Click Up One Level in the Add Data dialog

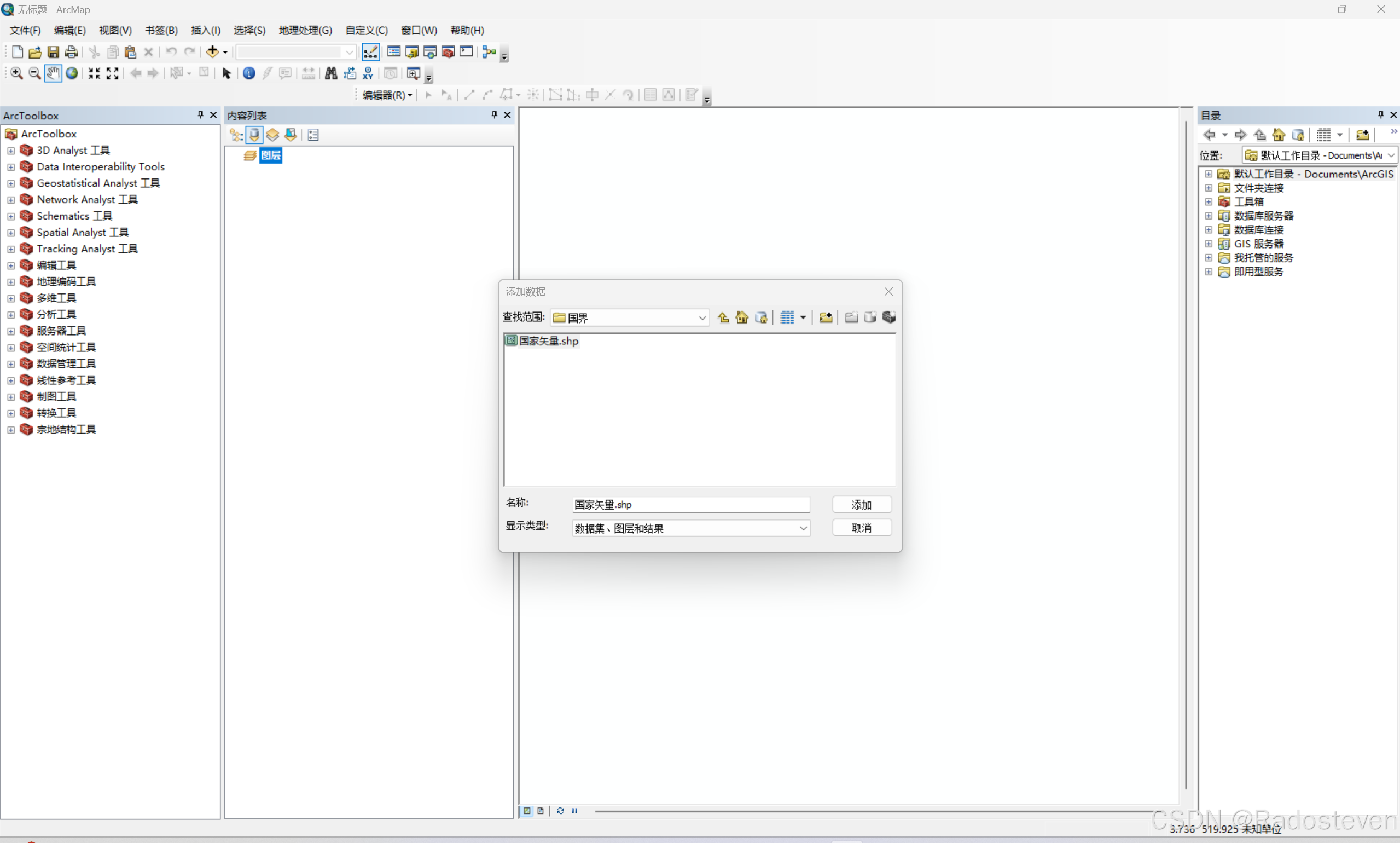[x=723, y=317]
